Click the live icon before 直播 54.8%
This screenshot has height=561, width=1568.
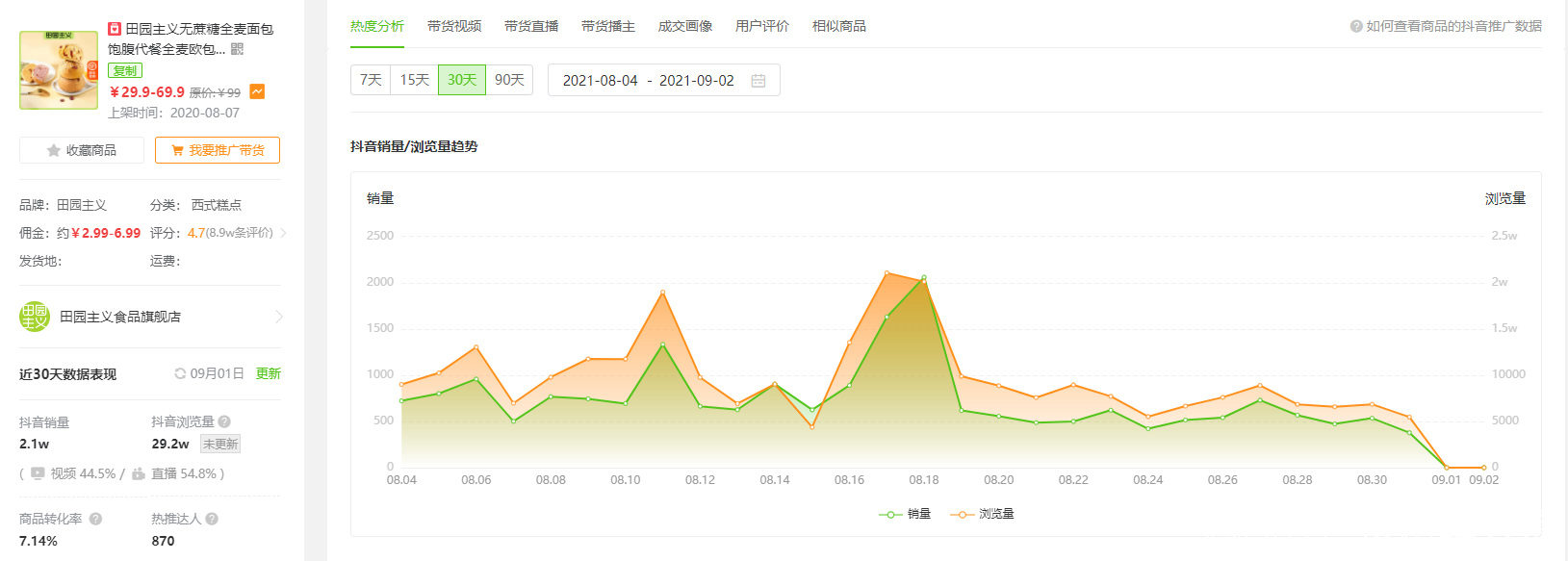pyautogui.click(x=139, y=473)
